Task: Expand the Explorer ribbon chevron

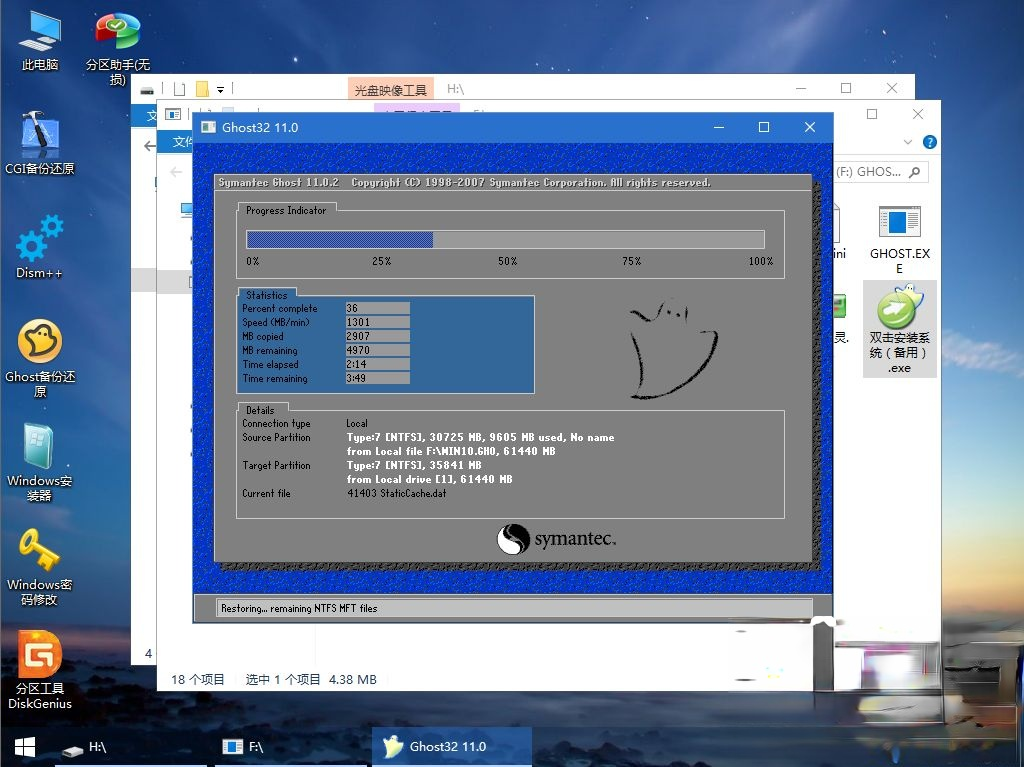Action: pos(906,142)
